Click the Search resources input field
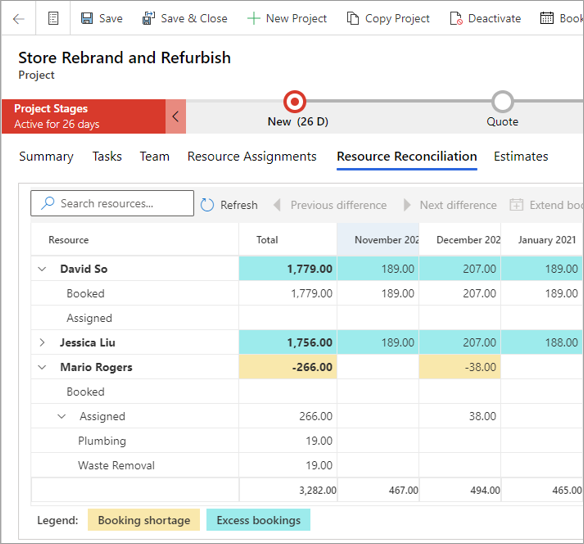Screen dimensions: 584x544 coord(112,203)
